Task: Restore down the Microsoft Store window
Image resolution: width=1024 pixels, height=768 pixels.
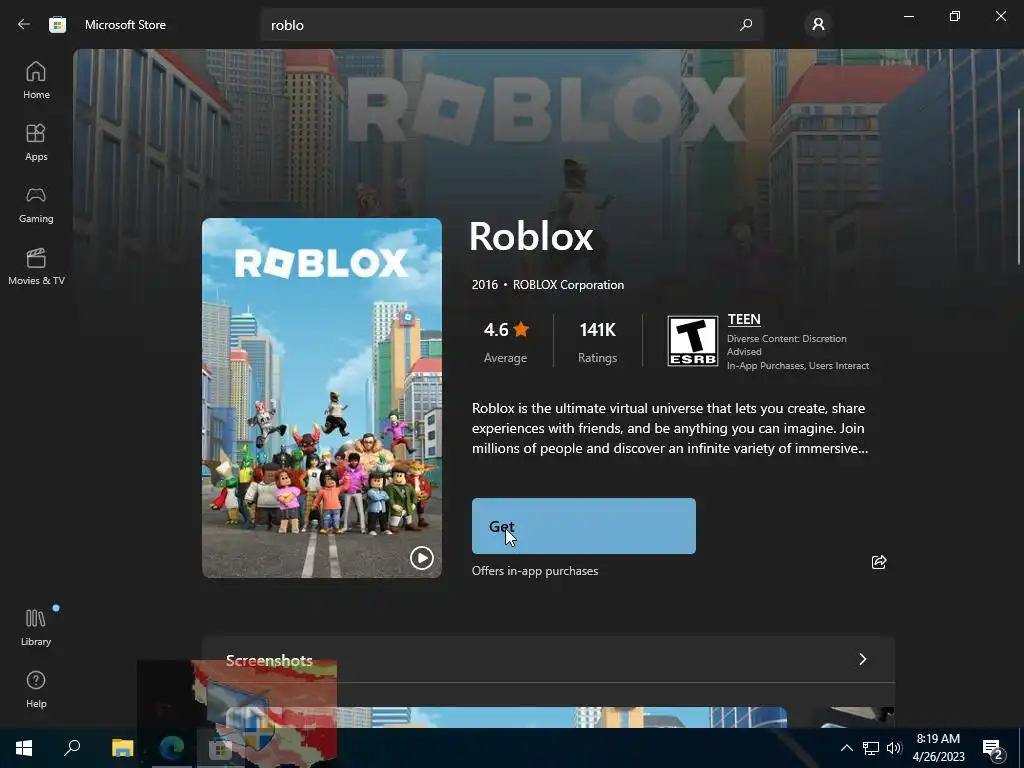Action: pos(955,16)
